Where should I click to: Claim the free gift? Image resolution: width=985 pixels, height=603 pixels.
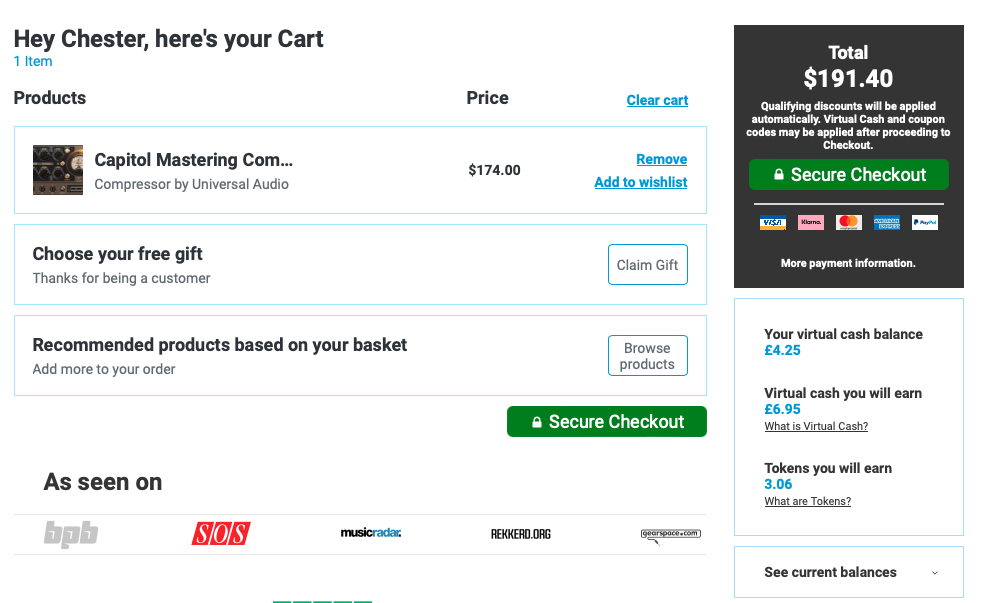point(648,264)
